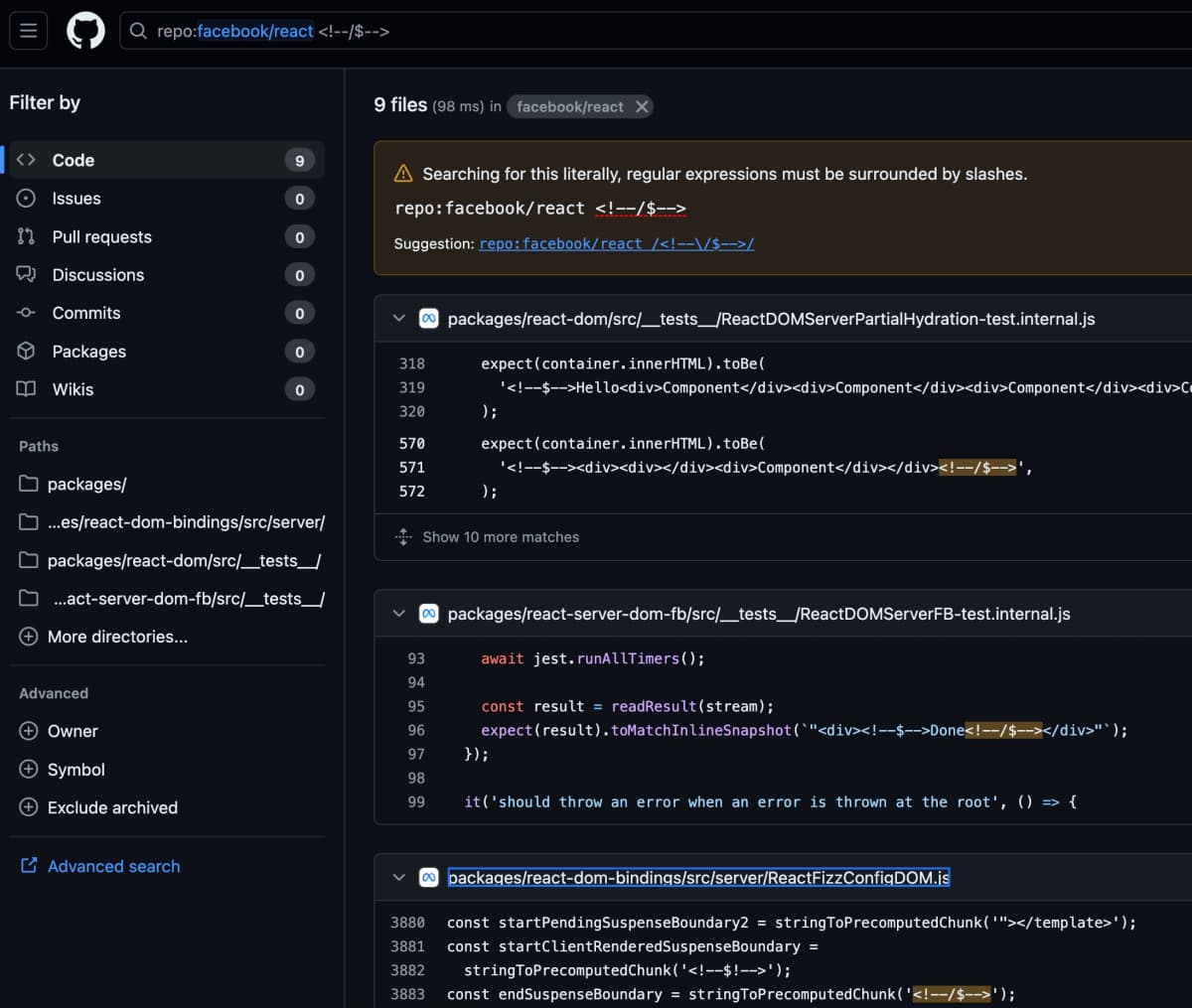Click the plus icon beside Exclude archived
Viewport: 1192px width, 1008px height.
pyautogui.click(x=29, y=807)
